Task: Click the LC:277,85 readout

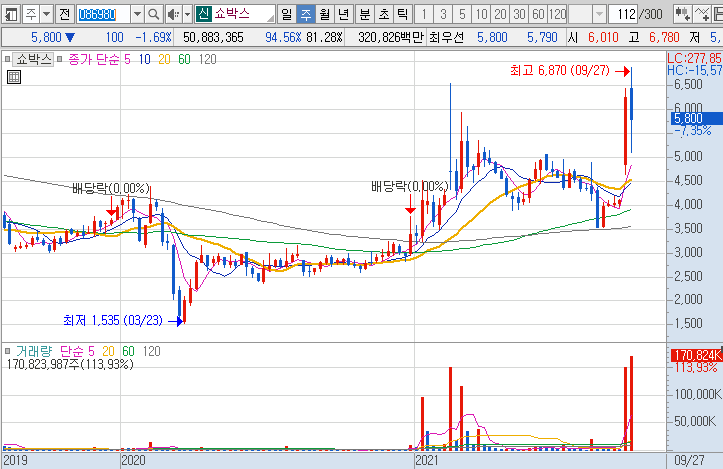Action: 694,58
